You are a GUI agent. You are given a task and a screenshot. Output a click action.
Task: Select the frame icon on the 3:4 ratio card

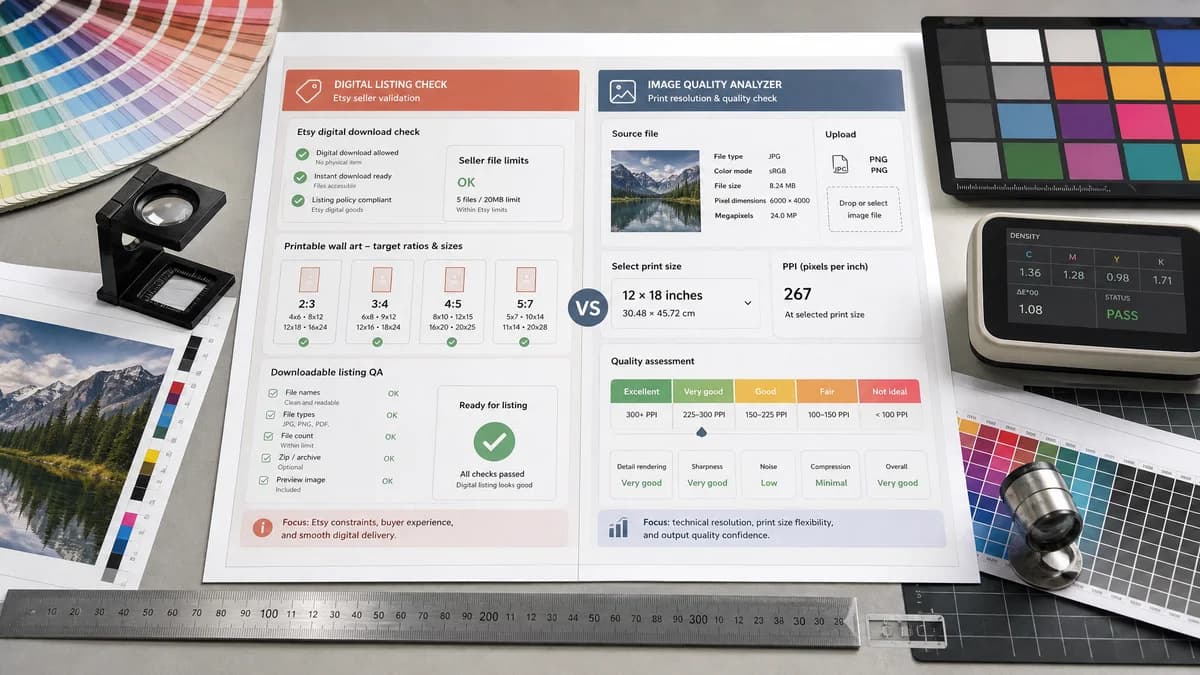click(x=381, y=279)
